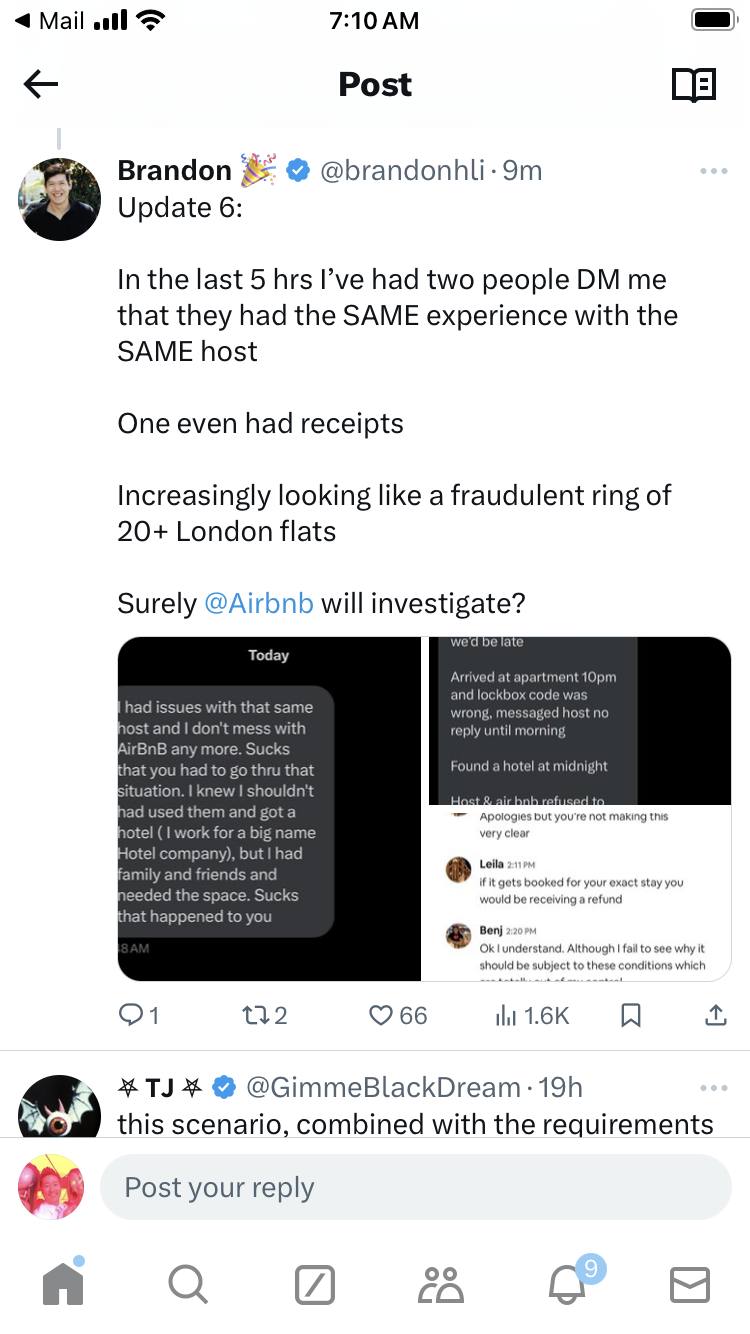Bookmark Brandon's Update 6 post
750x1334 pixels.
631,1015
